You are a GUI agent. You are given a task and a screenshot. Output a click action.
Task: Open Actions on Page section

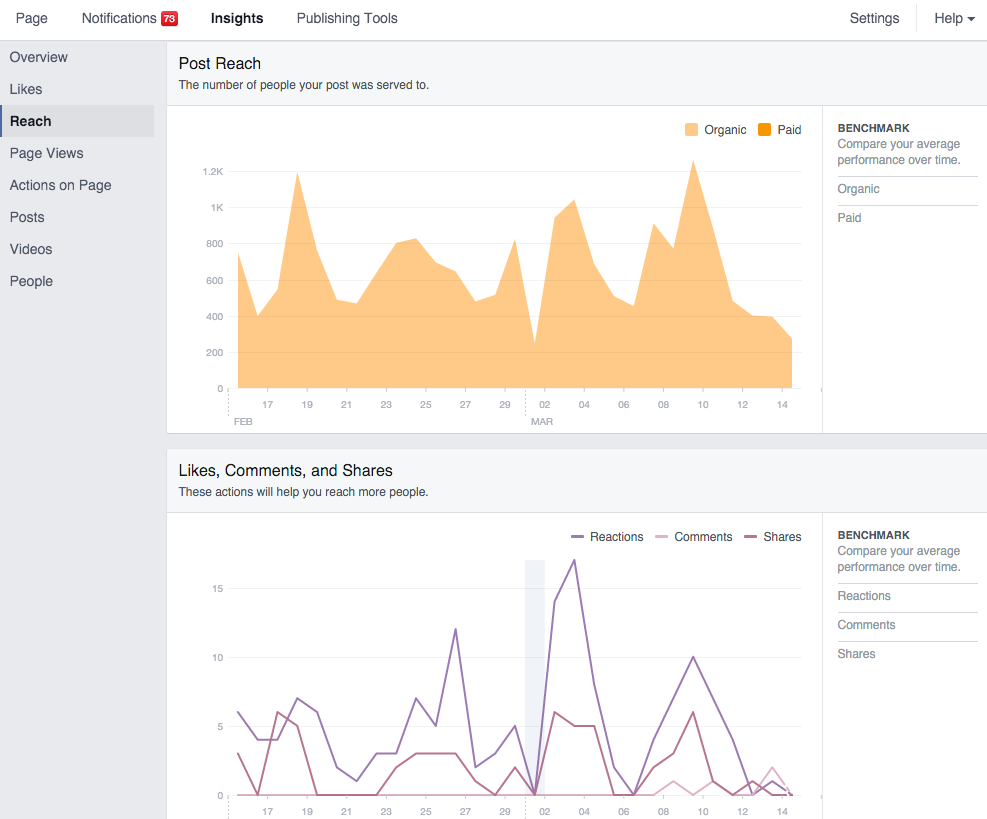click(x=61, y=185)
